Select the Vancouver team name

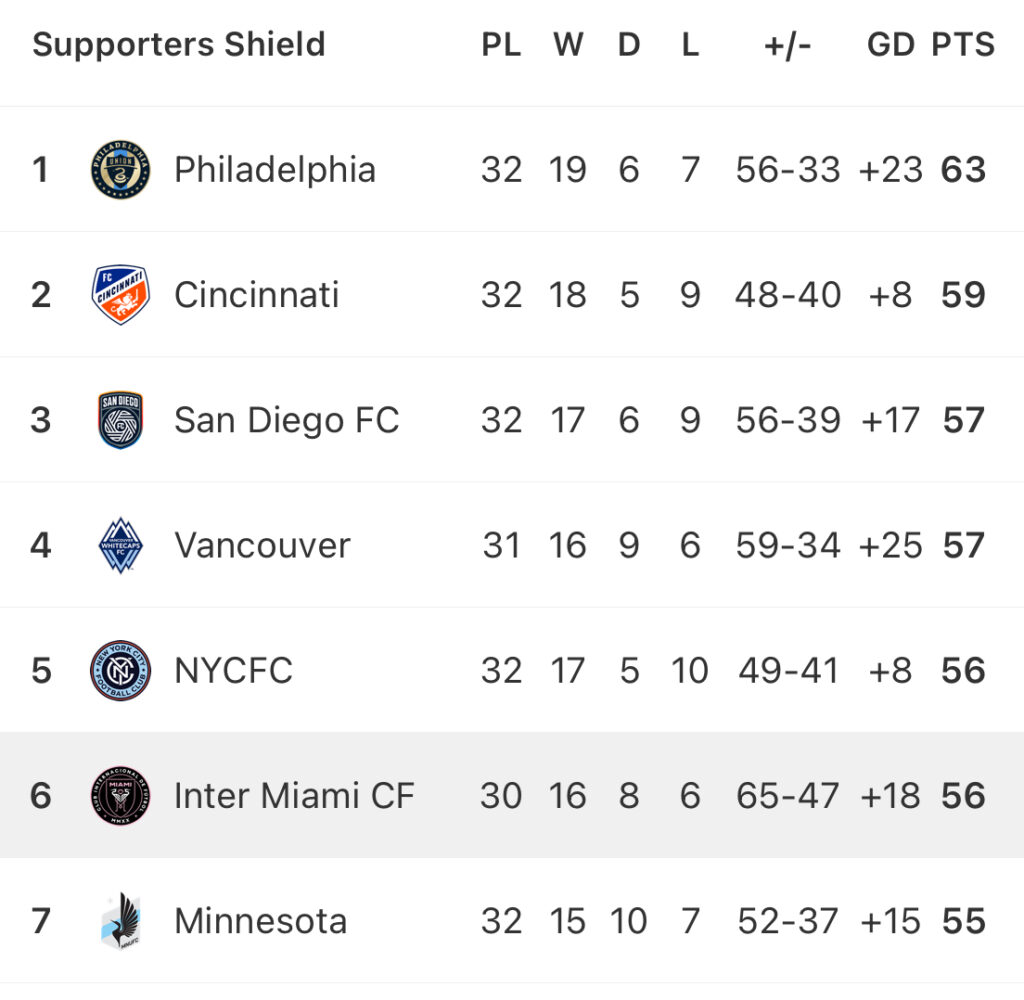point(263,545)
